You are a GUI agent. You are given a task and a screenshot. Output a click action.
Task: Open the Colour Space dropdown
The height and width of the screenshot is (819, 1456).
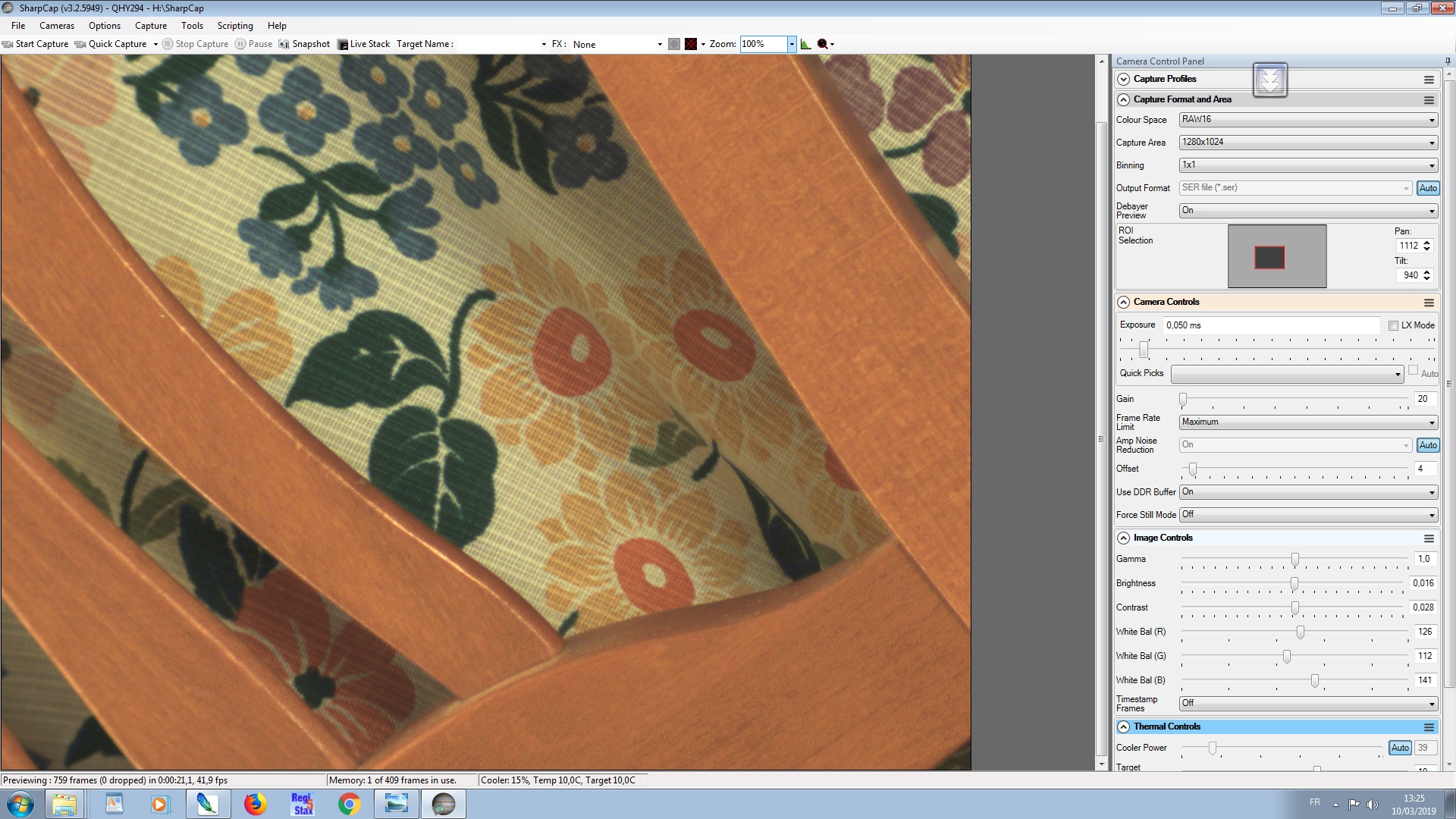1308,120
